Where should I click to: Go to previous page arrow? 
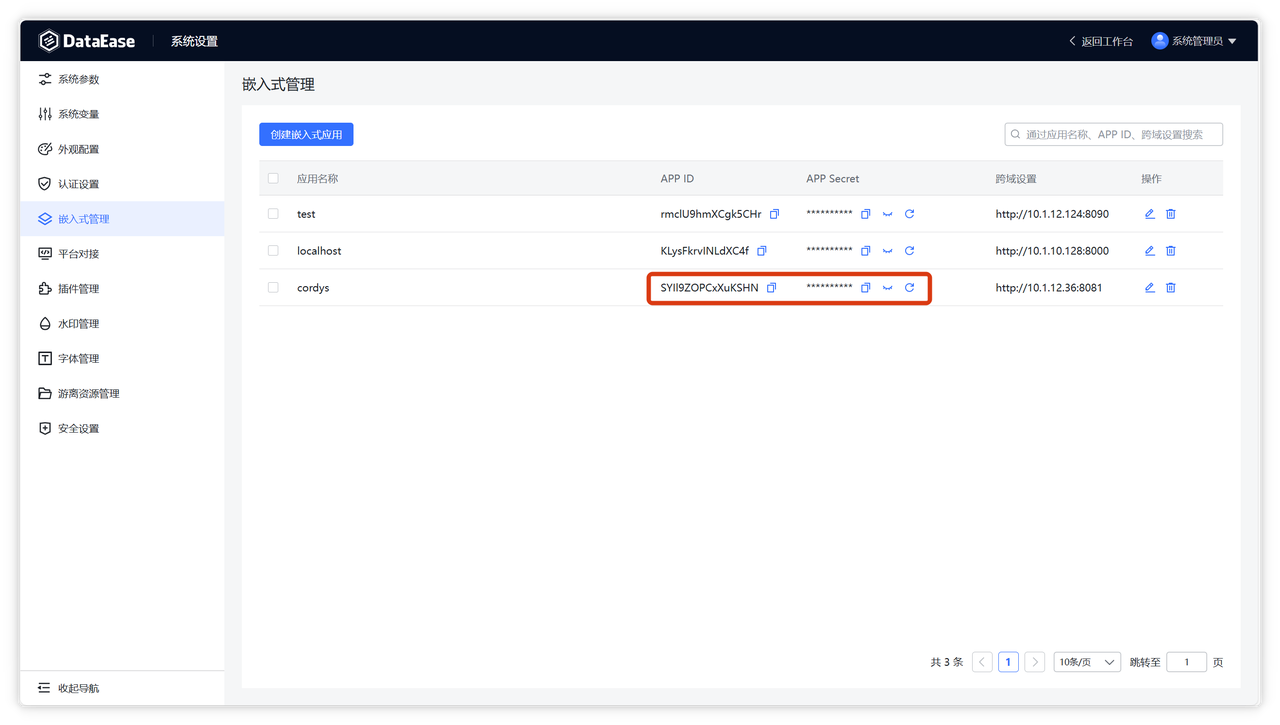[982, 662]
